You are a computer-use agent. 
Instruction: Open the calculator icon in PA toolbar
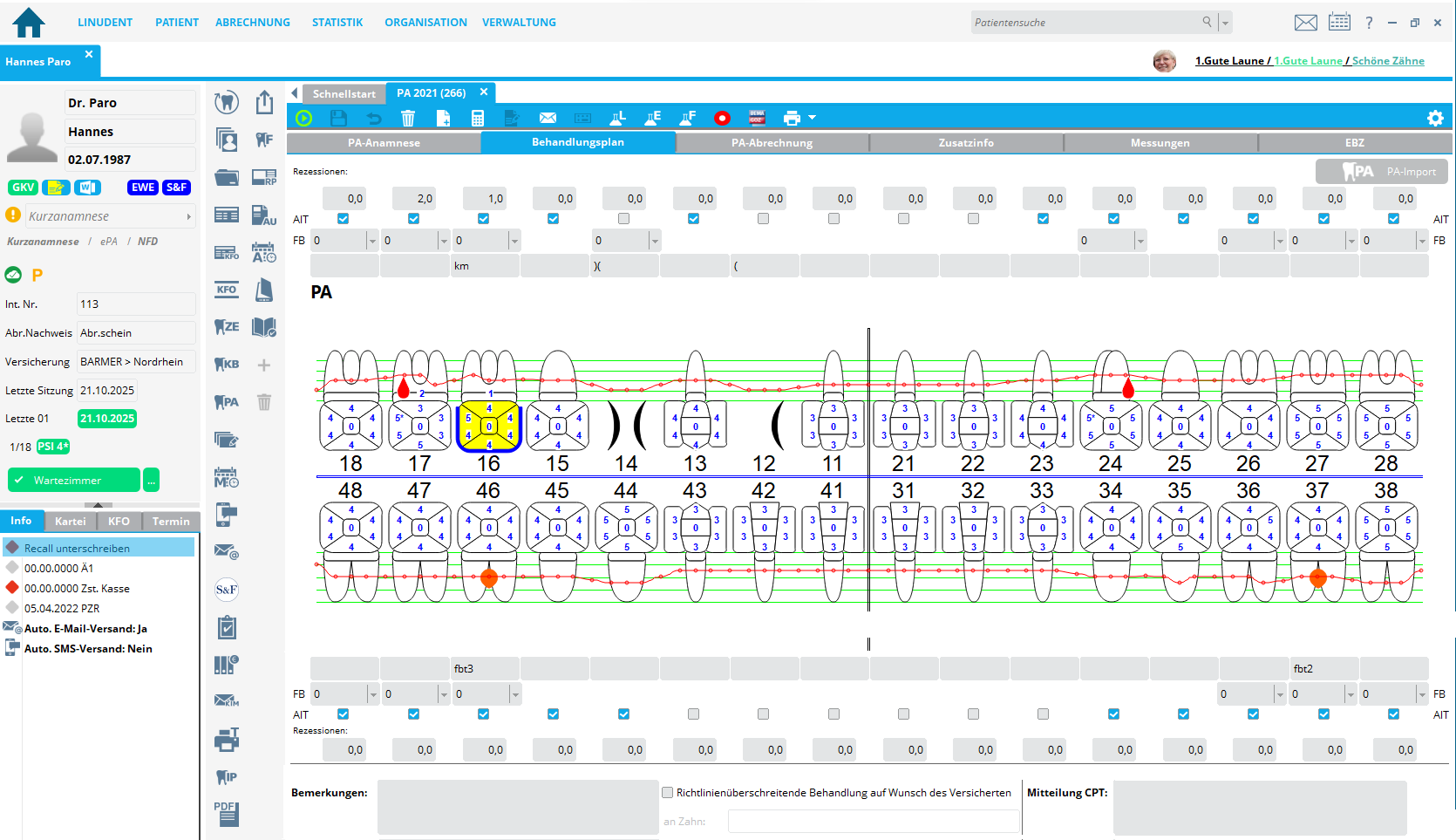pos(477,118)
